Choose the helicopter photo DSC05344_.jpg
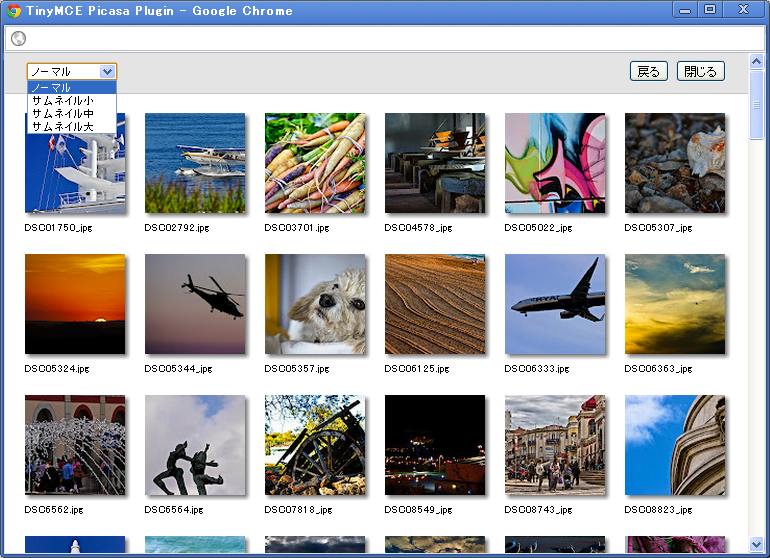 coord(195,304)
